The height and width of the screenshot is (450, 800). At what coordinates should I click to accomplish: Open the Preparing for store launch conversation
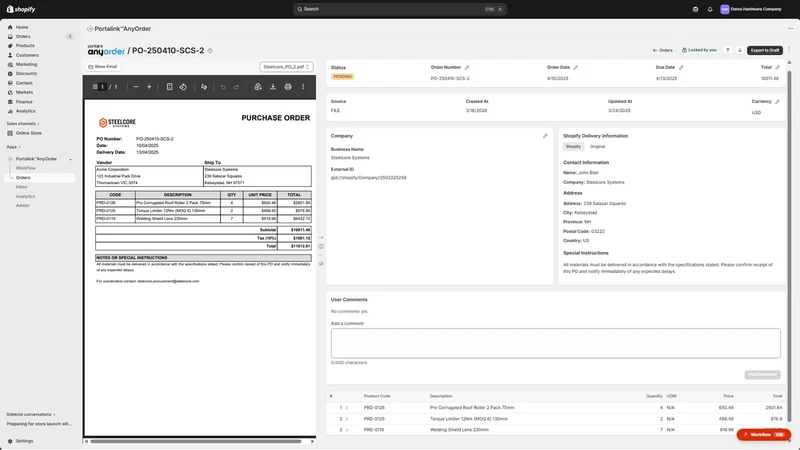click(x=39, y=424)
